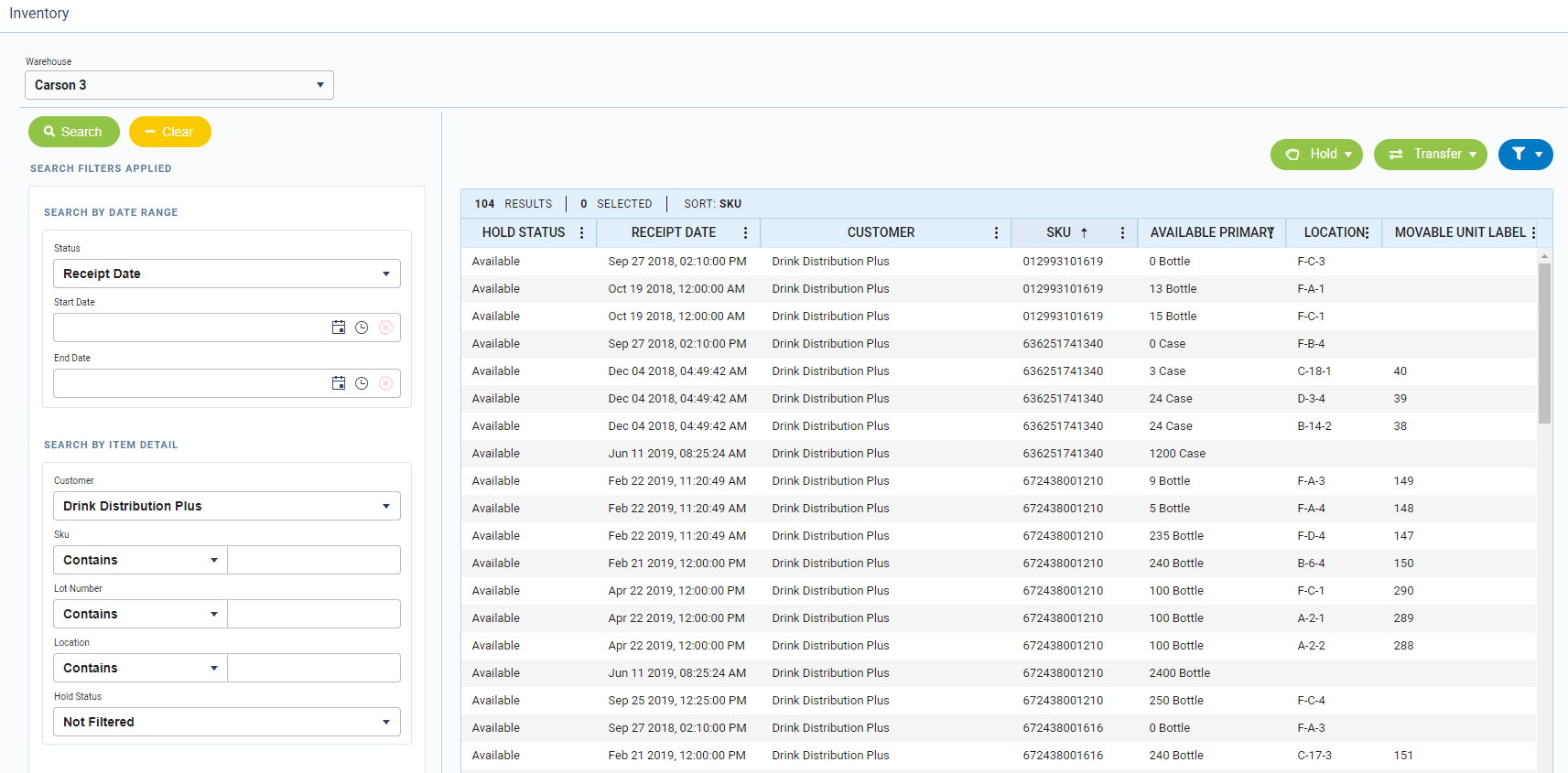
Task: Open the Hold Status Not Filtered dropdown
Action: coord(226,722)
